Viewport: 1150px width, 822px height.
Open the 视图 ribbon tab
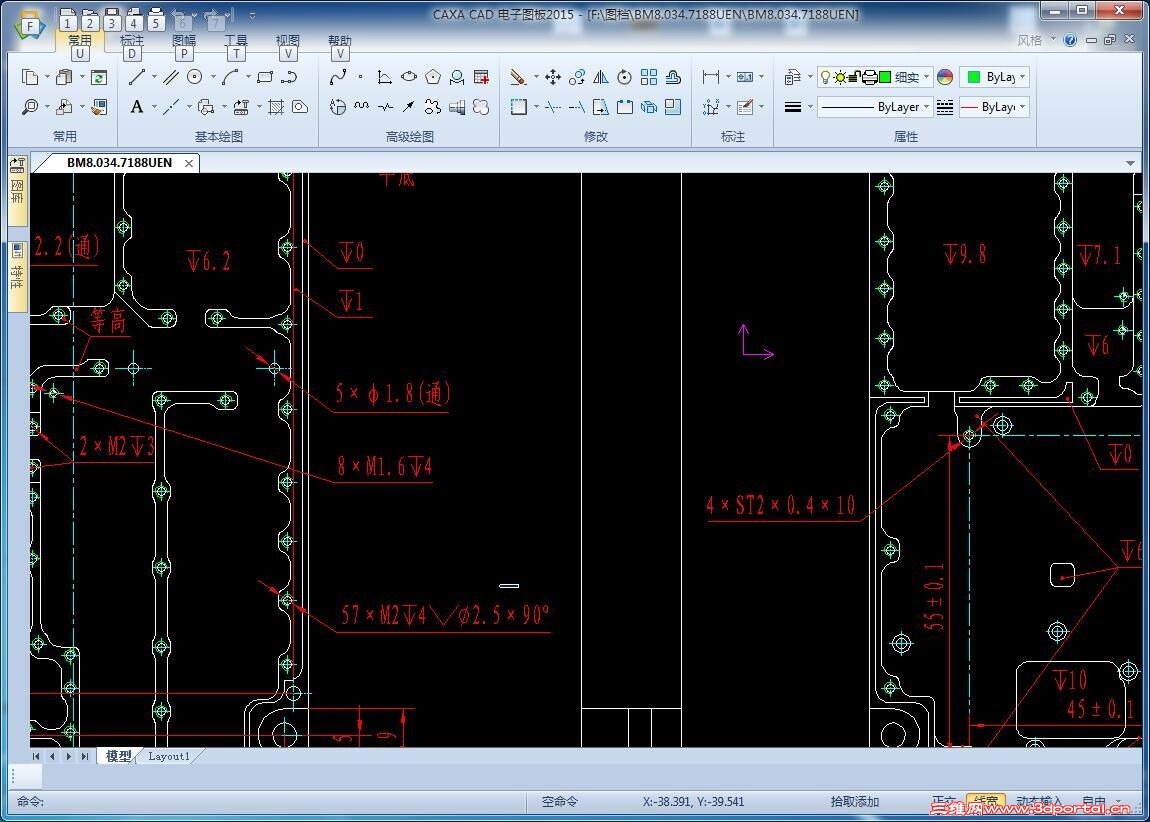pyautogui.click(x=288, y=40)
